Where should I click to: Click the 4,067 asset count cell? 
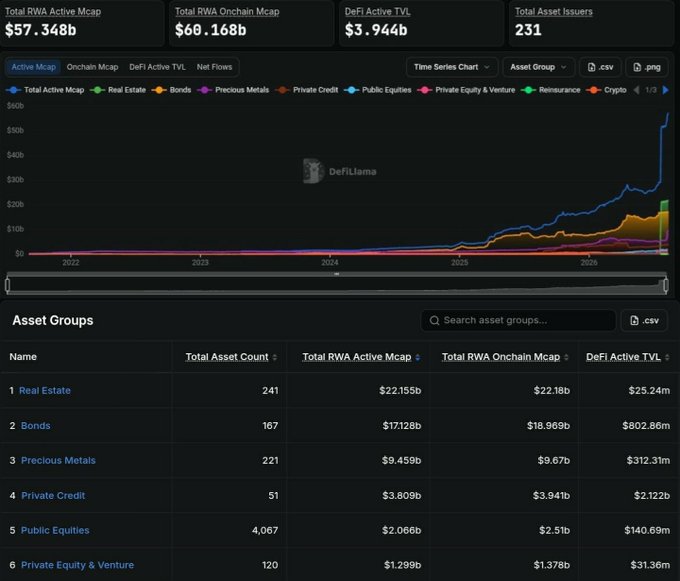(x=265, y=530)
